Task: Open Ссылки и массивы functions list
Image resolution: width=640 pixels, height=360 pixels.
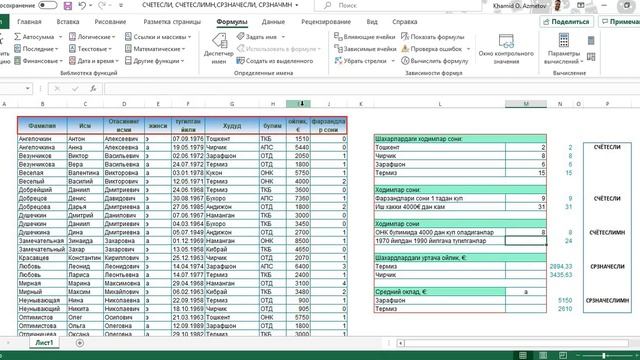Action: [158, 37]
